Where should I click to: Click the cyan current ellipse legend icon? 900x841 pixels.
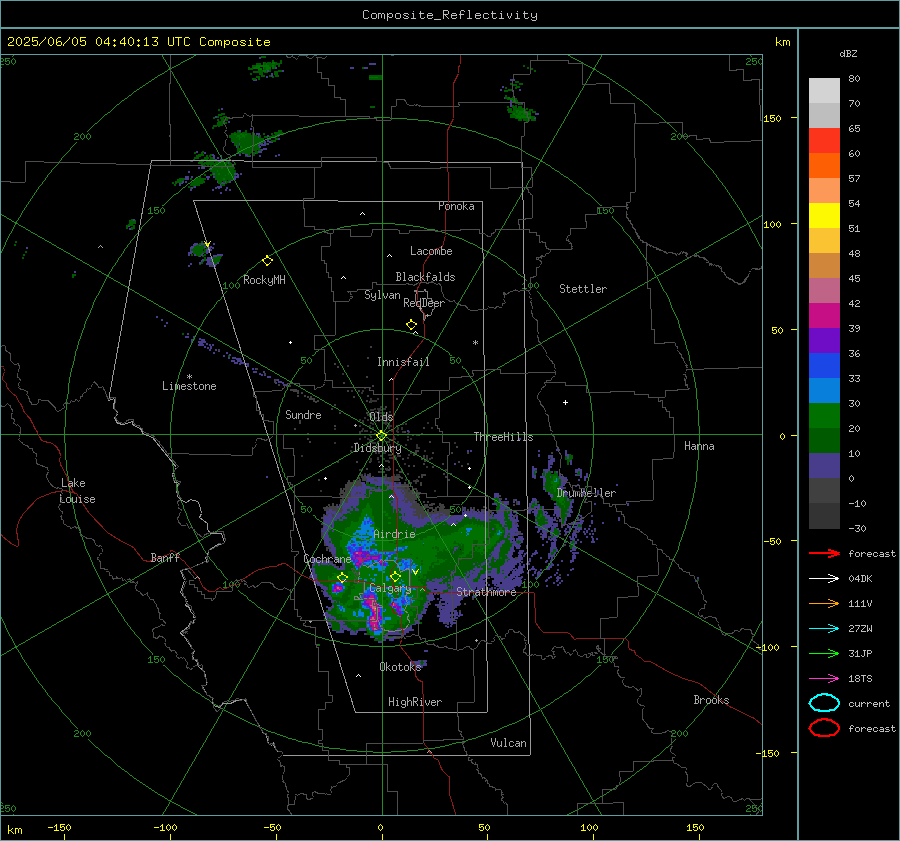click(824, 703)
